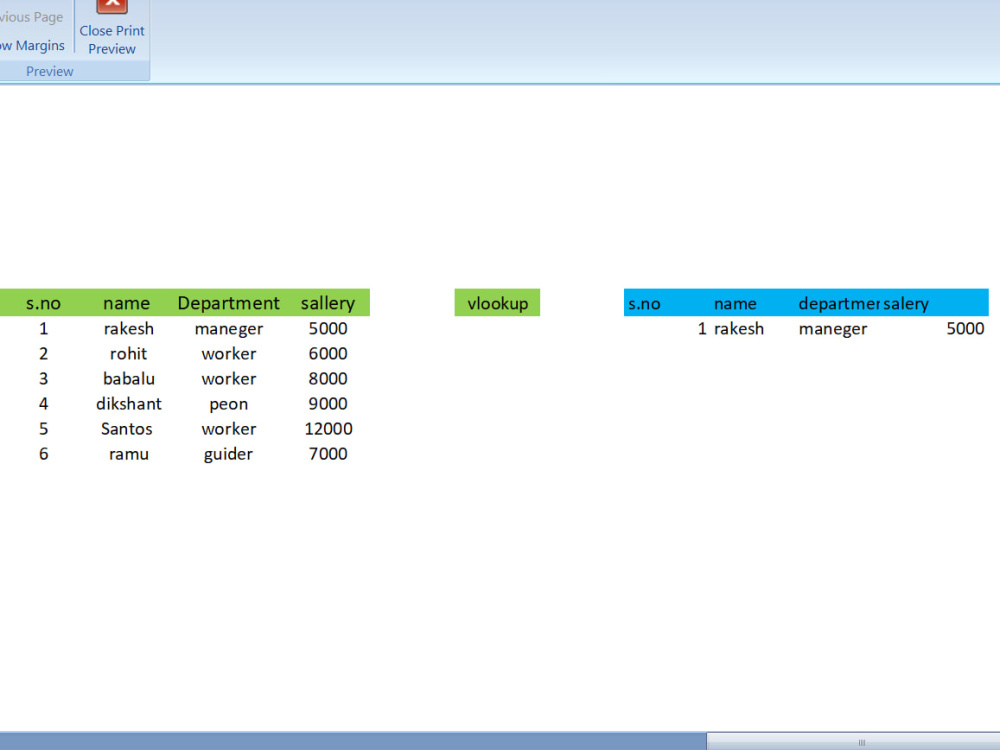1000x750 pixels.
Task: Click serial number 6 in ramu's row
Action: (x=43, y=454)
